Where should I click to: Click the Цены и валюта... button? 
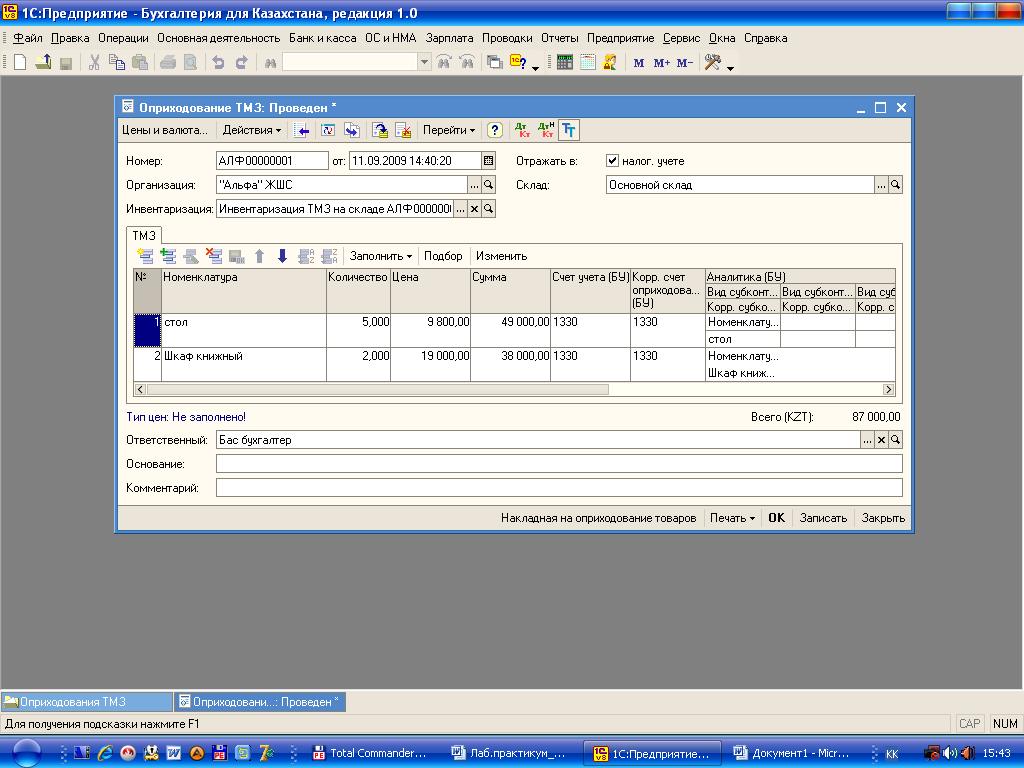coord(165,131)
